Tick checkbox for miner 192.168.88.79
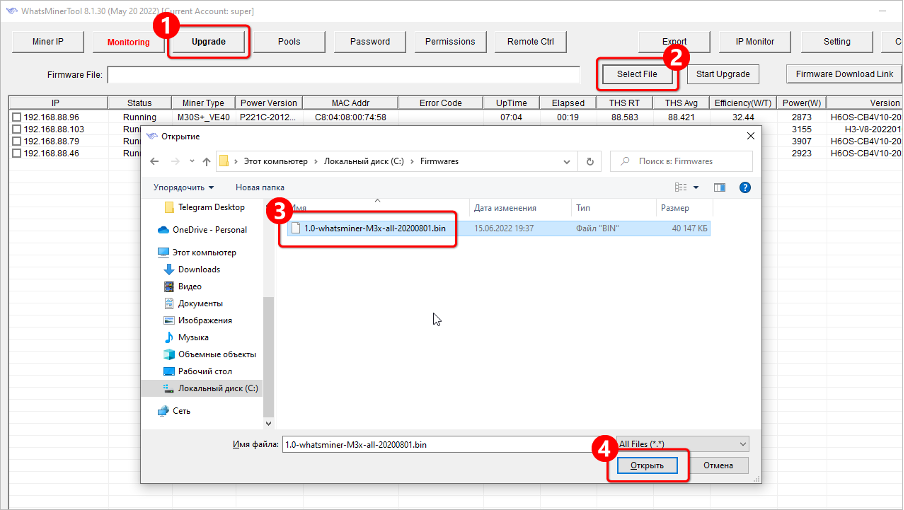This screenshot has height=510, width=904. pos(16,141)
